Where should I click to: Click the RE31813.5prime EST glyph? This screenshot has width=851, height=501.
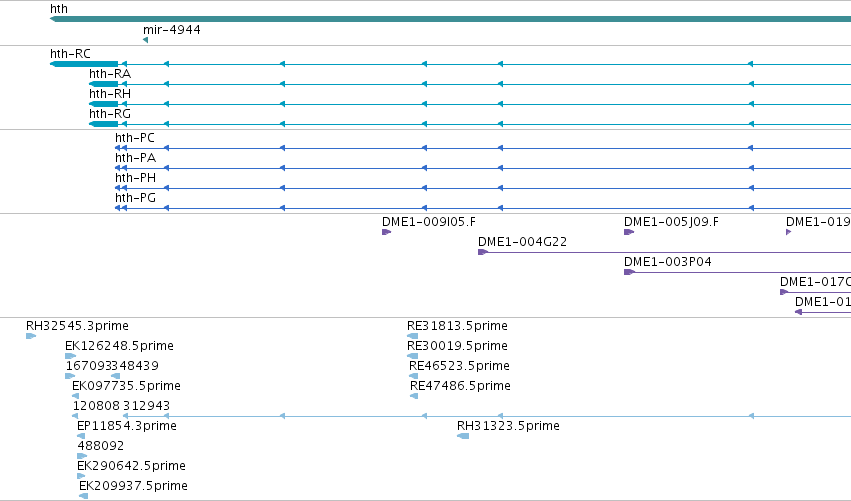(x=412, y=337)
